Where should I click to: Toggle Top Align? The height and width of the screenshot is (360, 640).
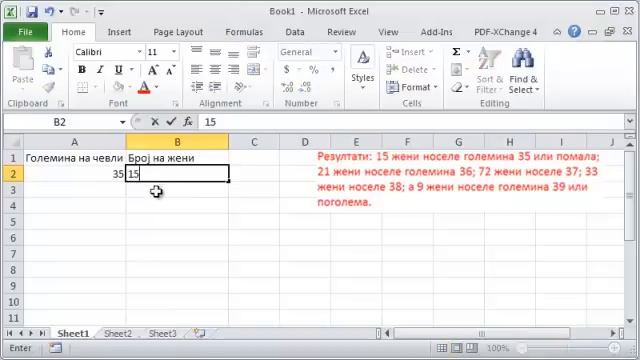[197, 51]
